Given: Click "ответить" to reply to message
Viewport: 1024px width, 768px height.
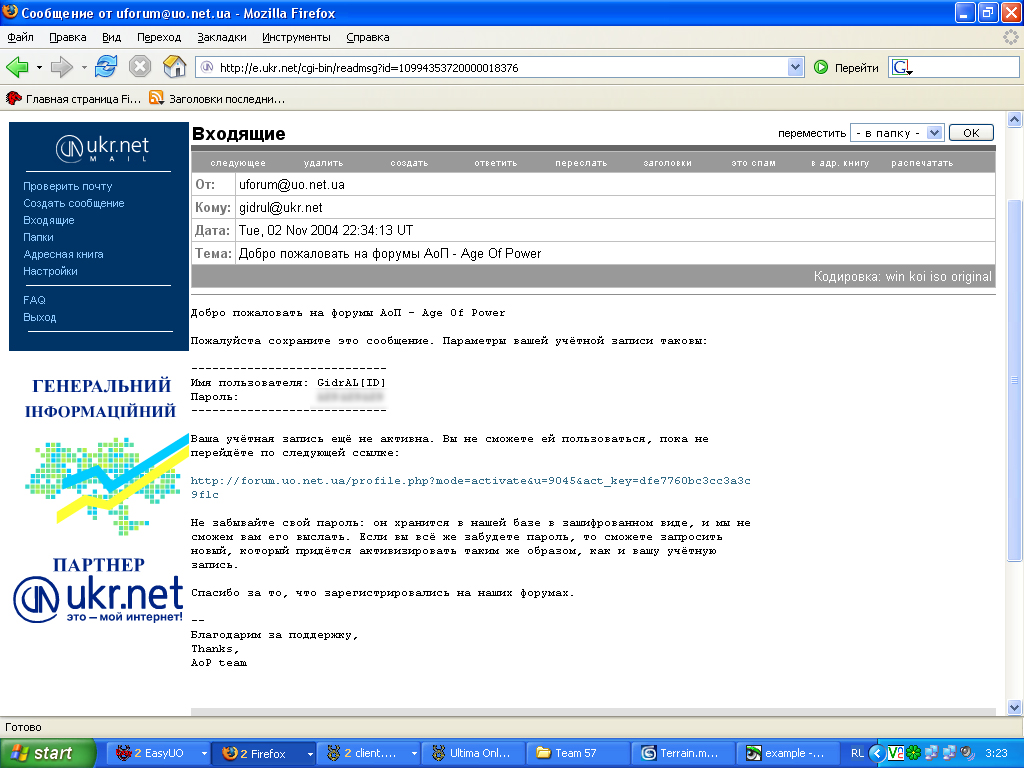Looking at the screenshot, I should point(495,163).
